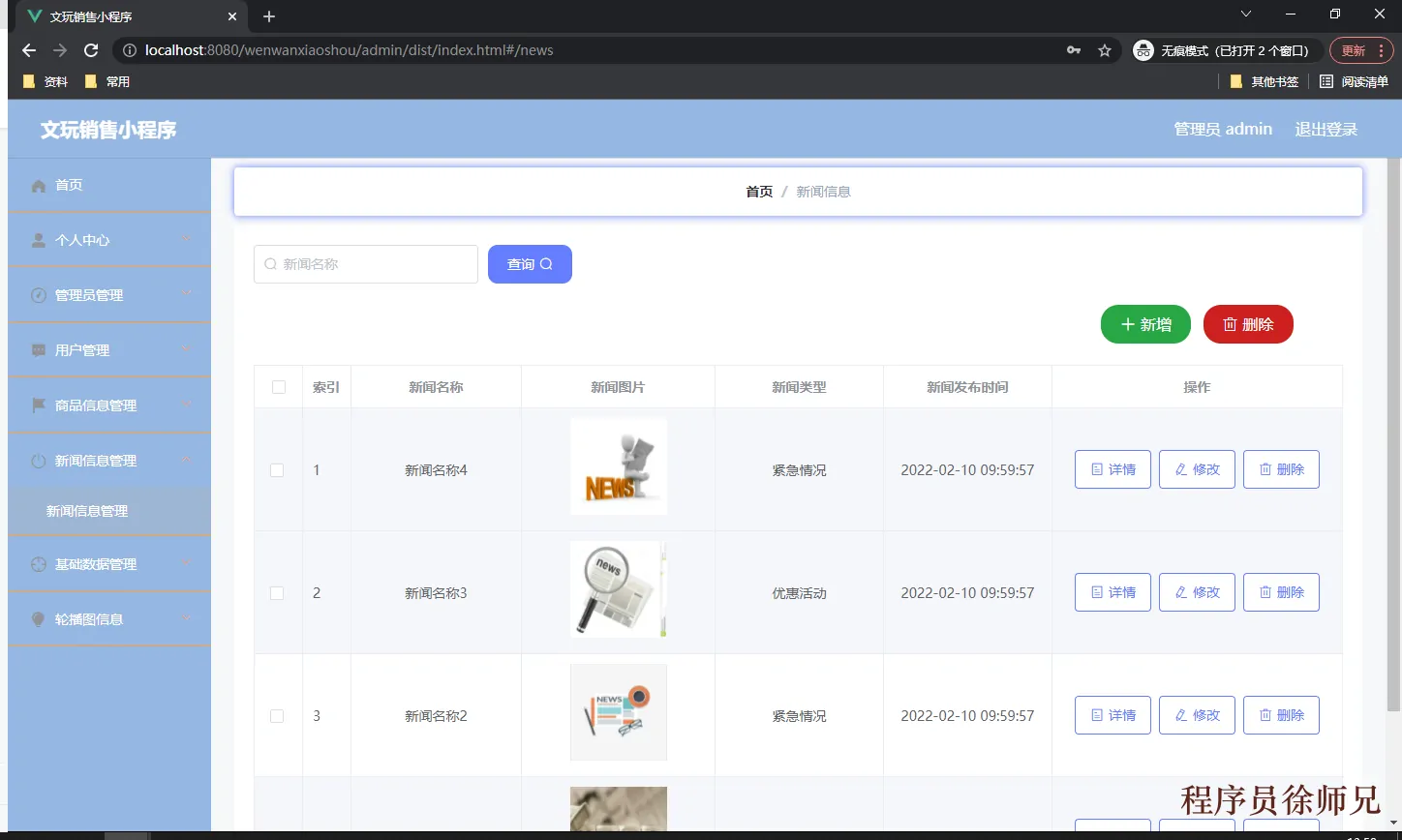This screenshot has height=840, width=1402.
Task: Click 删除 for 新闻名称2 row
Action: click(1281, 715)
